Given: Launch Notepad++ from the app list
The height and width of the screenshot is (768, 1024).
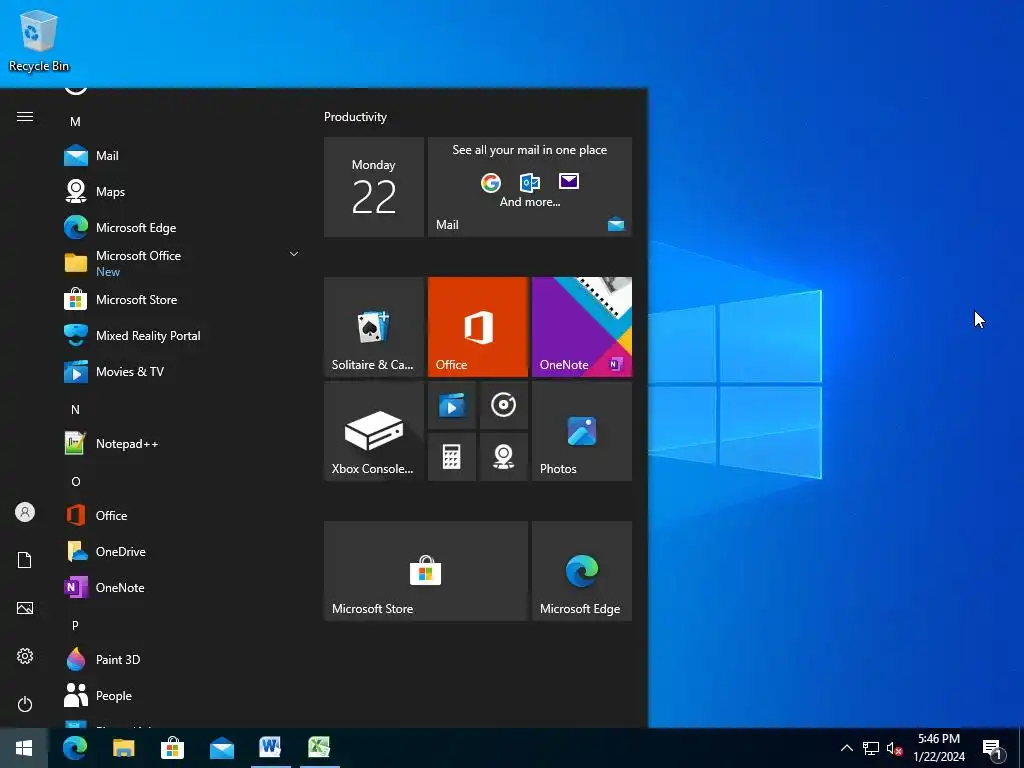Looking at the screenshot, I should tap(183, 443).
